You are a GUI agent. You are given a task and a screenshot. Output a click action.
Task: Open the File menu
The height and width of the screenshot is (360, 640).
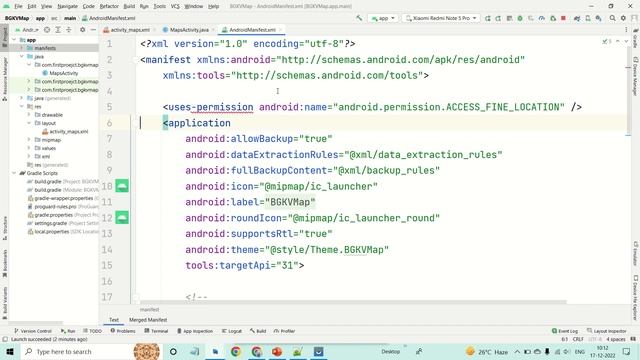point(18,6)
